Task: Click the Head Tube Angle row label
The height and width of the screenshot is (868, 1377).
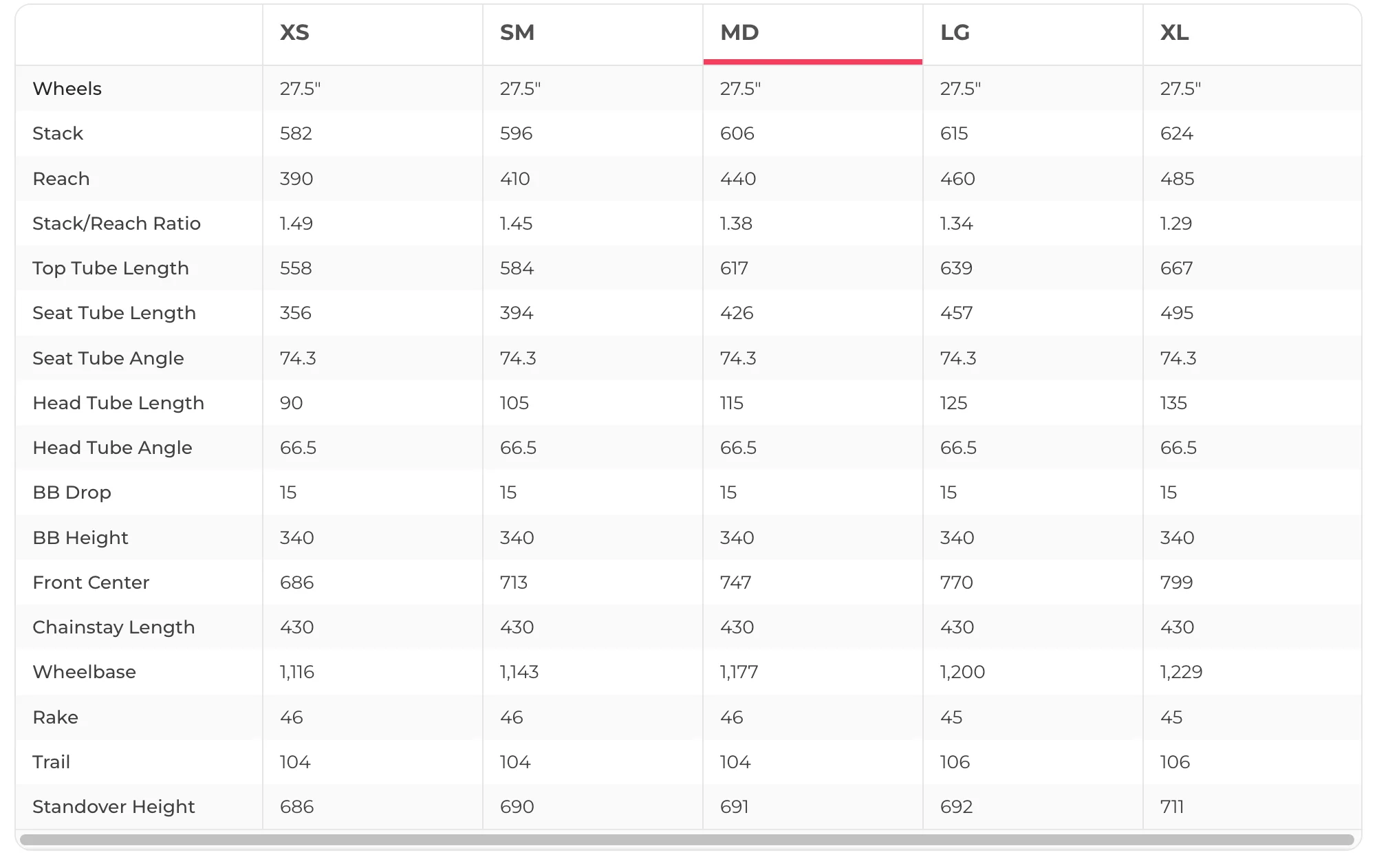Action: 112,448
